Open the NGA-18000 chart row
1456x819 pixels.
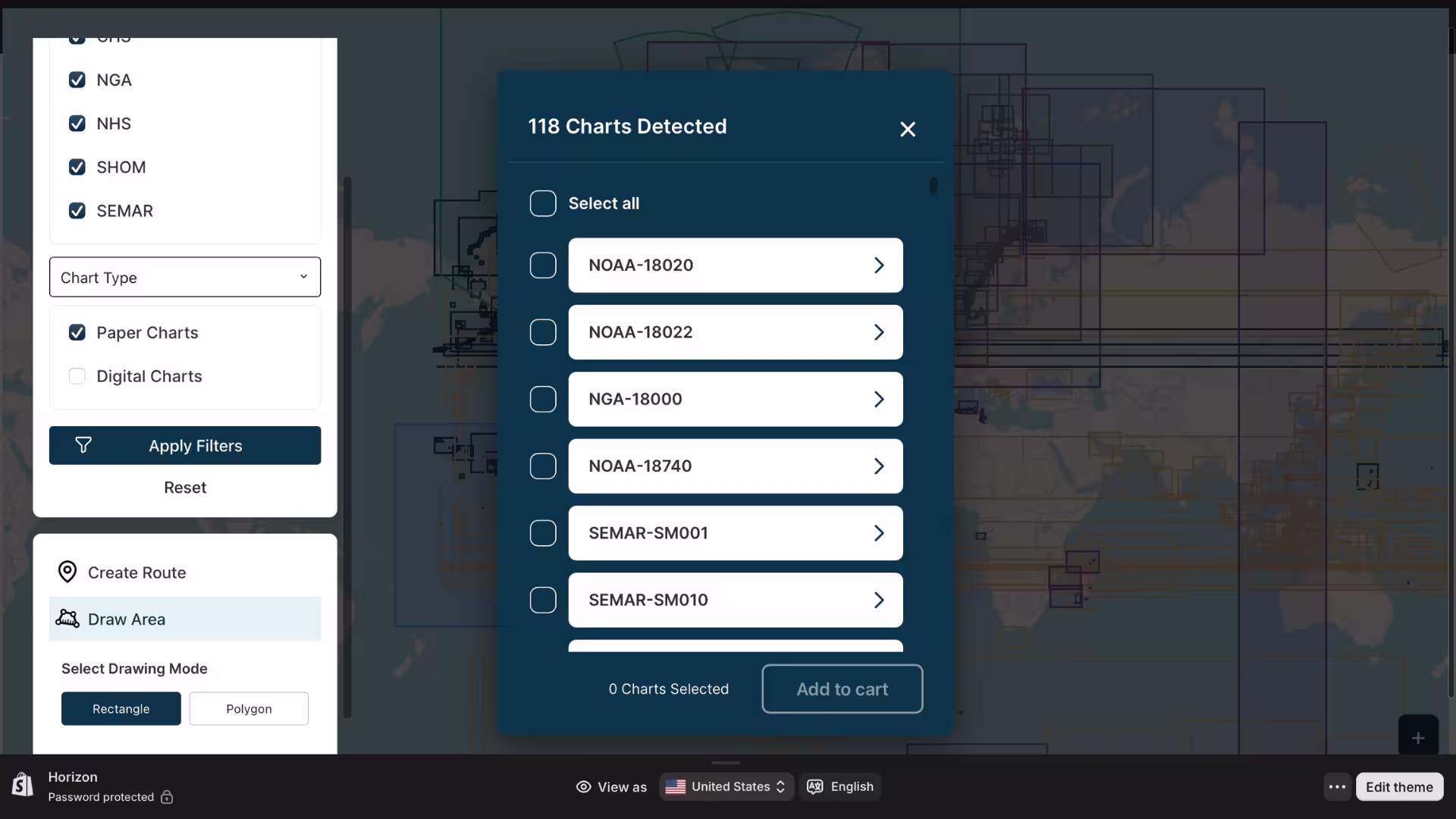coord(736,399)
